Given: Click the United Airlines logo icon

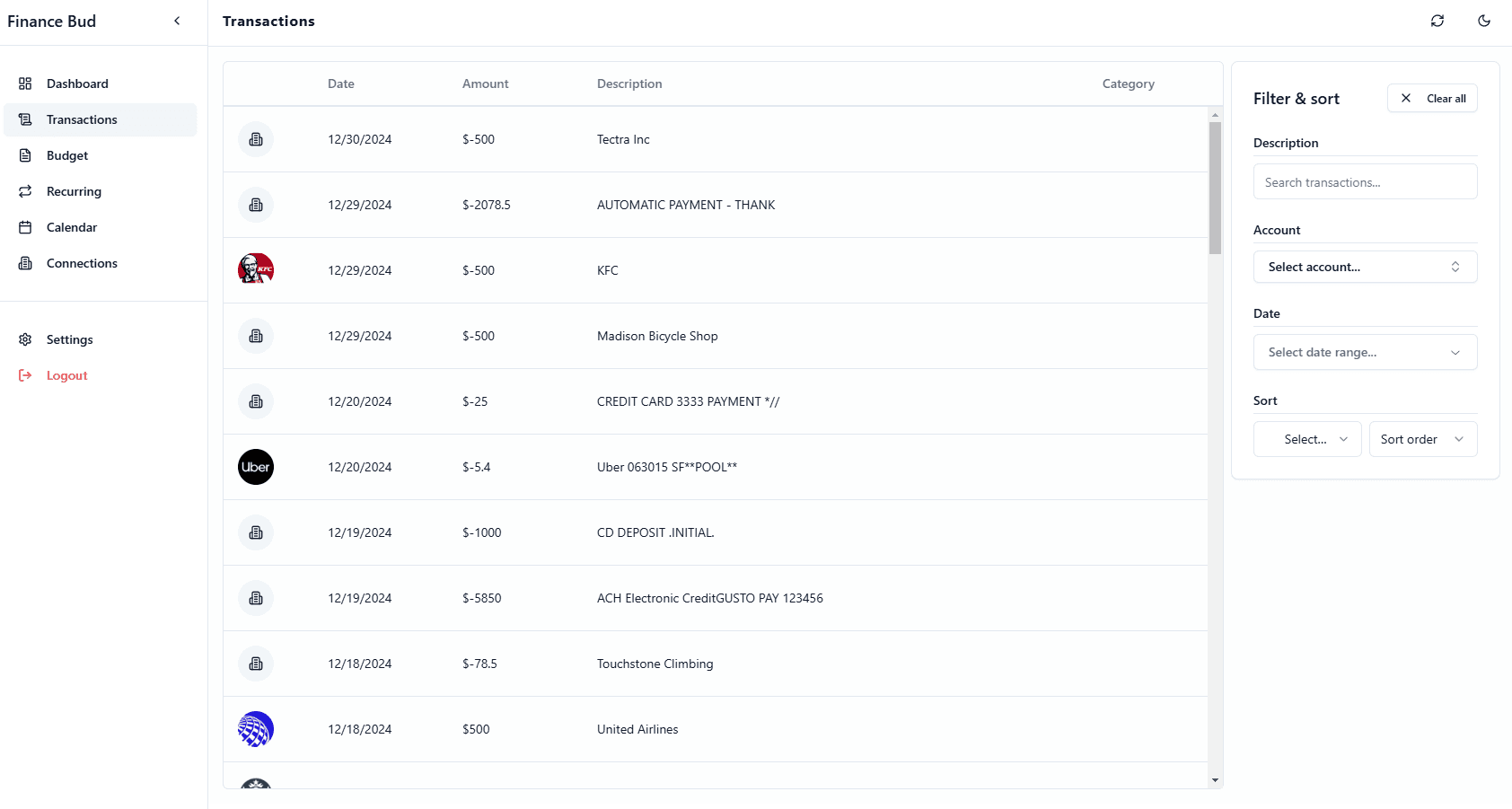Looking at the screenshot, I should click(x=256, y=729).
